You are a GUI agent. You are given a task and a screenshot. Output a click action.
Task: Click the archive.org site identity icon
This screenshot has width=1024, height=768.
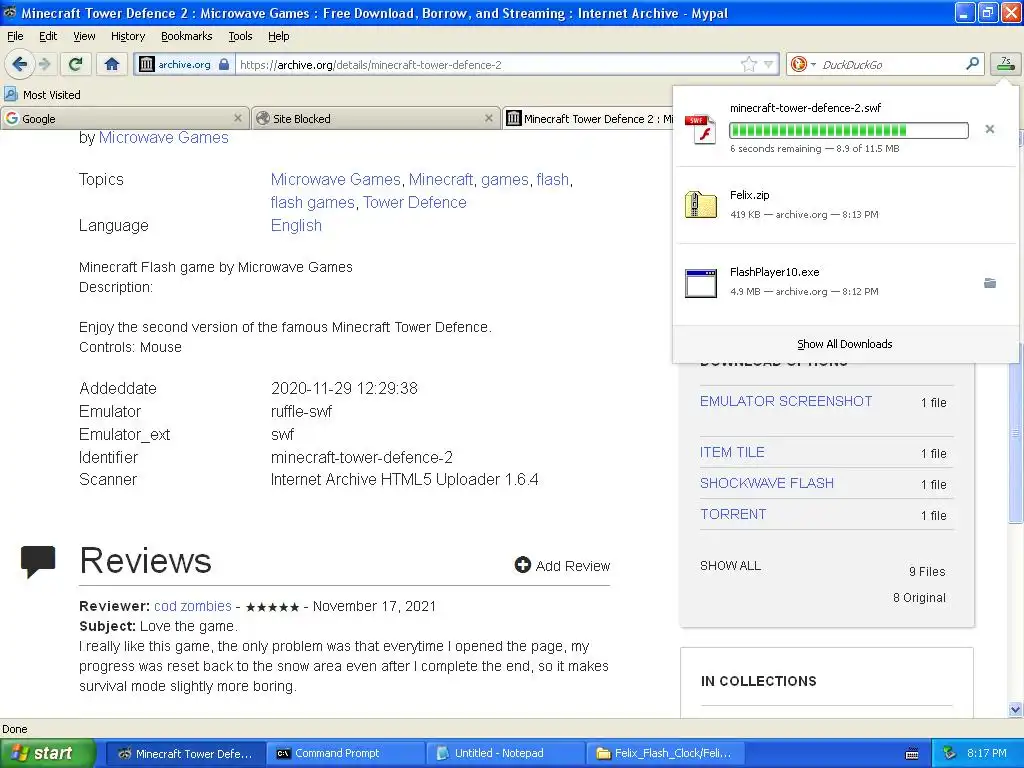coord(147,64)
